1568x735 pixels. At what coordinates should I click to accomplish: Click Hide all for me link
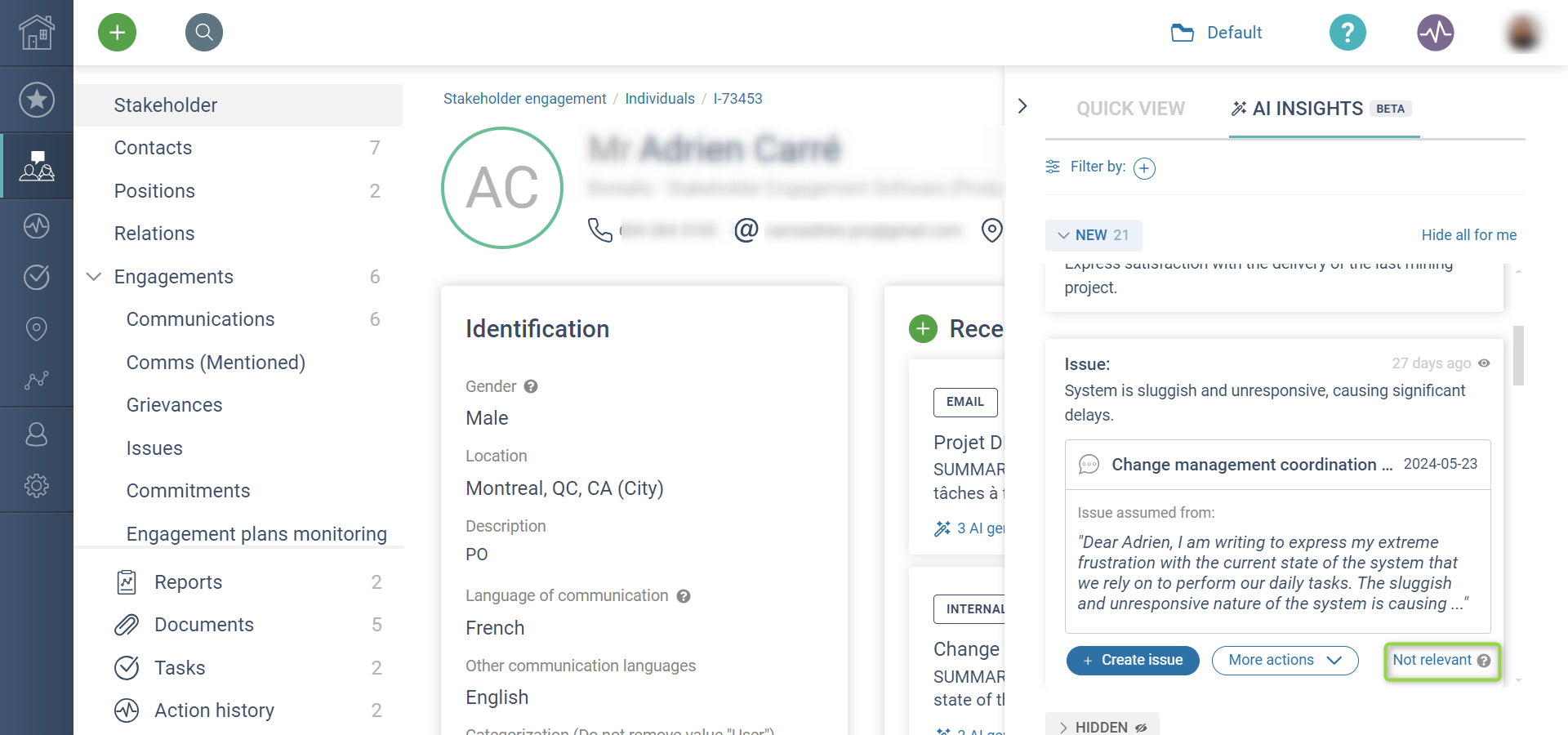click(x=1468, y=235)
